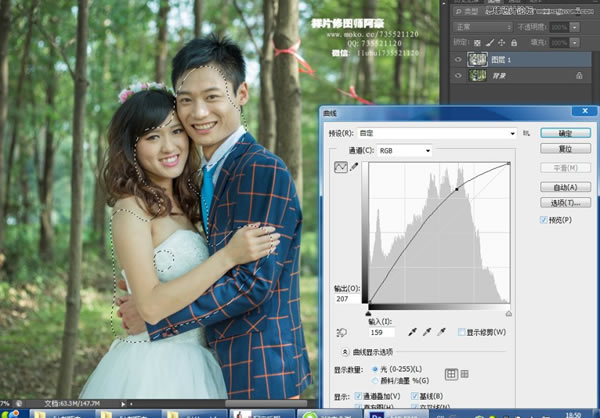Open the 预设(R) preset dropdown
The width and height of the screenshot is (600, 418).
click(437, 133)
